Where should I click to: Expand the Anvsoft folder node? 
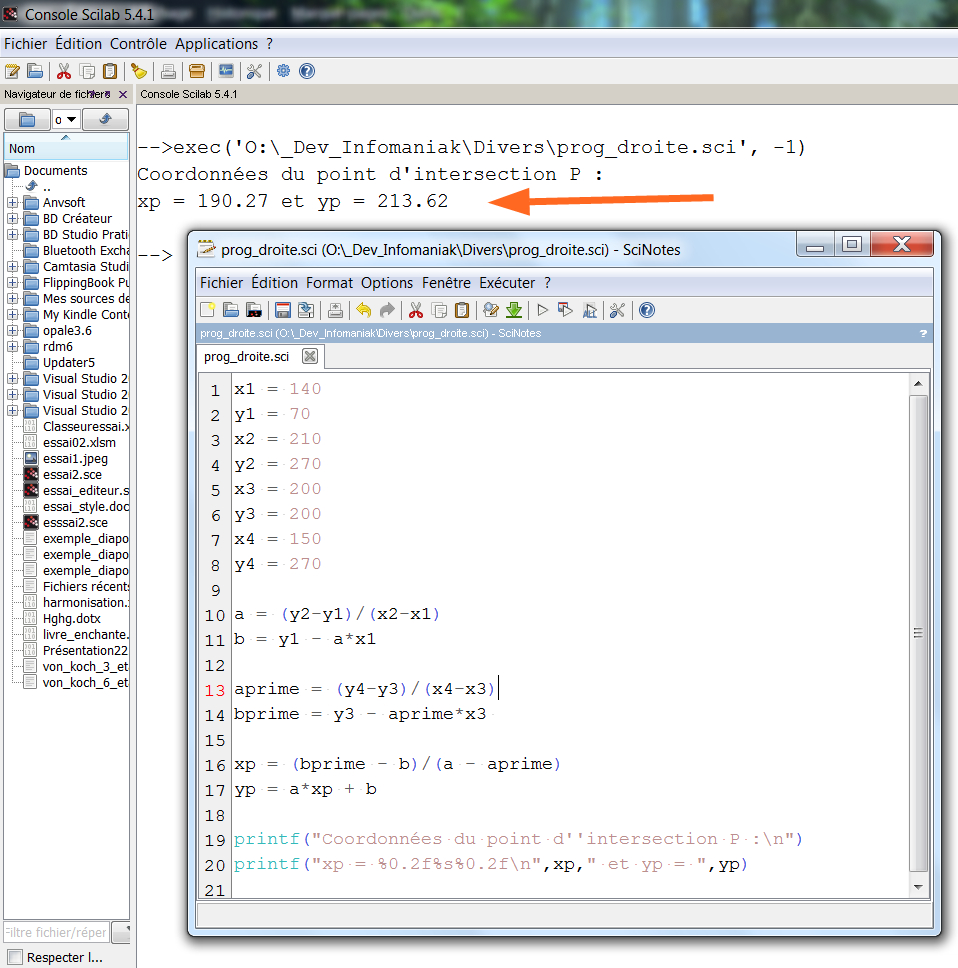(12, 202)
